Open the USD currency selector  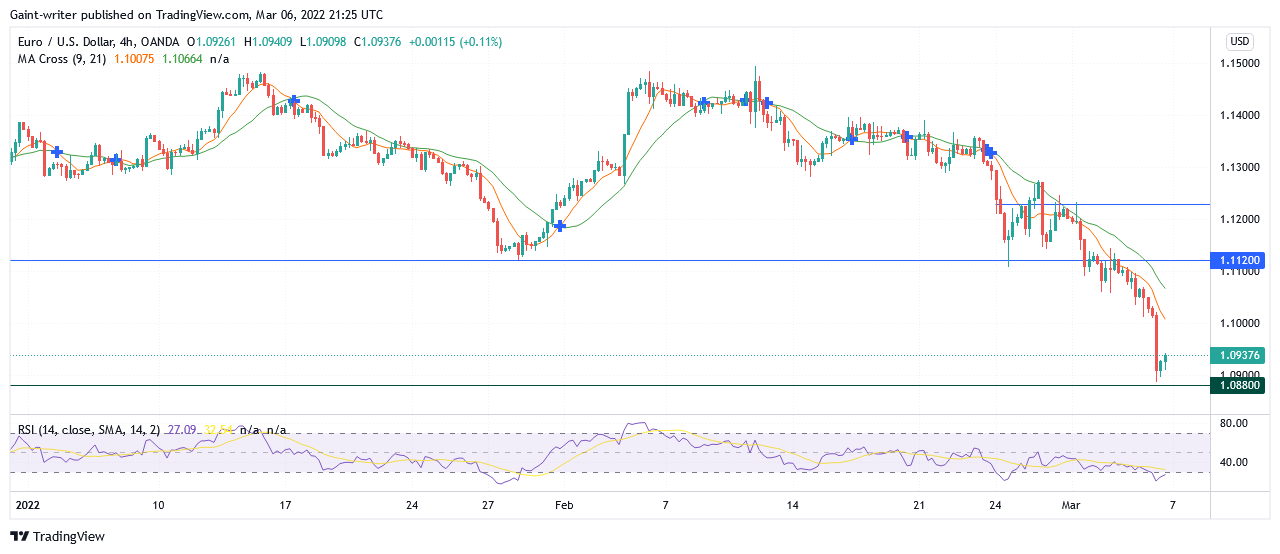tap(1240, 42)
